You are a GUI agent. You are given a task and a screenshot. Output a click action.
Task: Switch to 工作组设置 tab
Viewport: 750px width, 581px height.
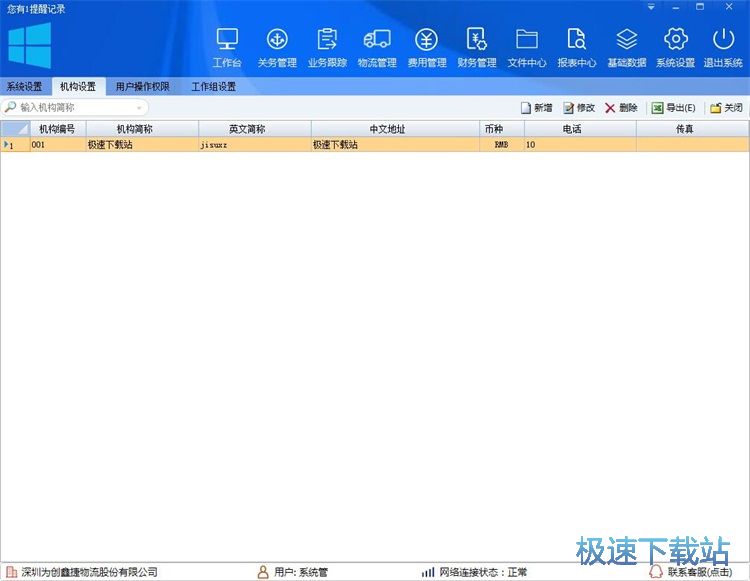pos(213,87)
